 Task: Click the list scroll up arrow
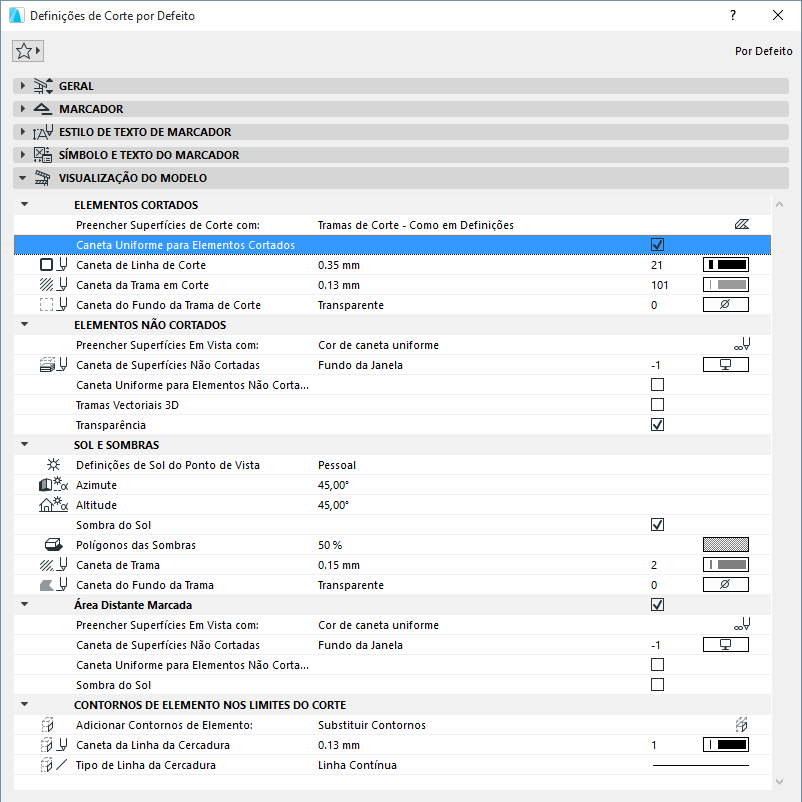[779, 204]
